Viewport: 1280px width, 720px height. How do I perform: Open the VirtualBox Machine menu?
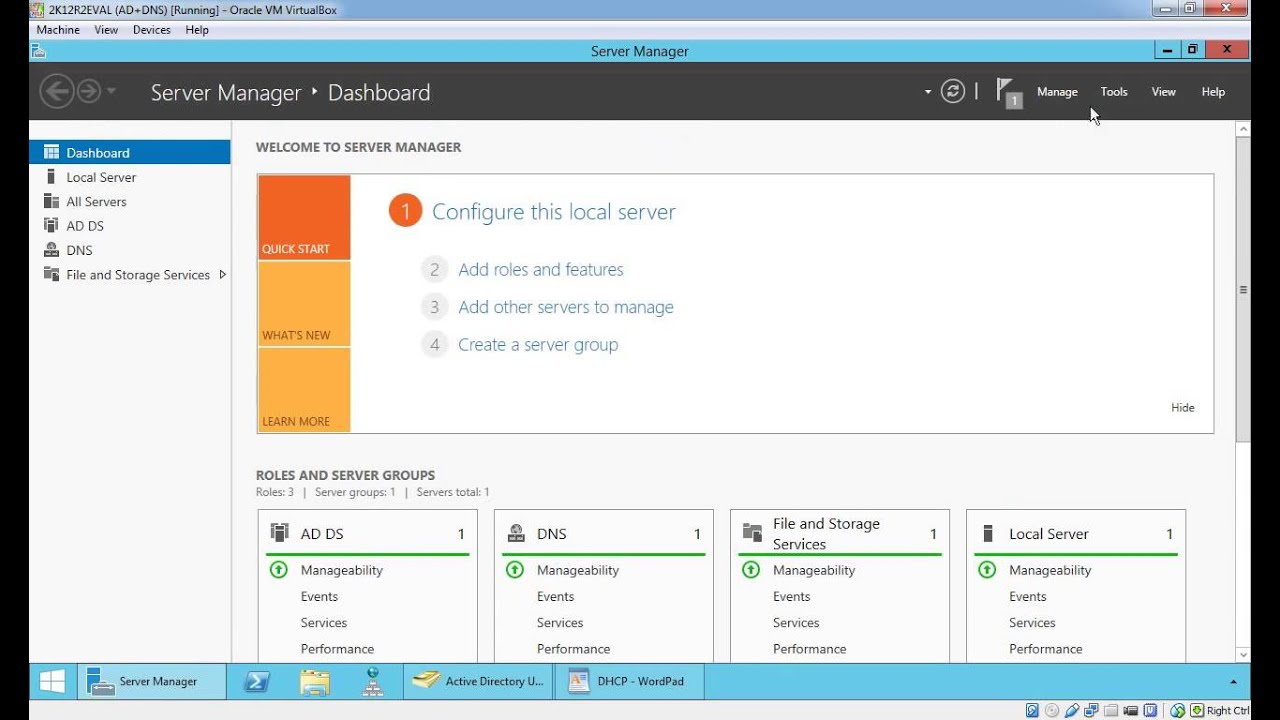tap(58, 30)
